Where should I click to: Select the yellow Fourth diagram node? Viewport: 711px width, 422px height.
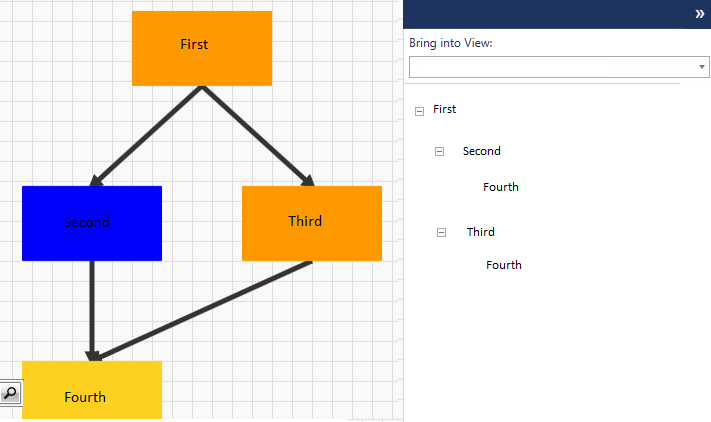(92, 390)
